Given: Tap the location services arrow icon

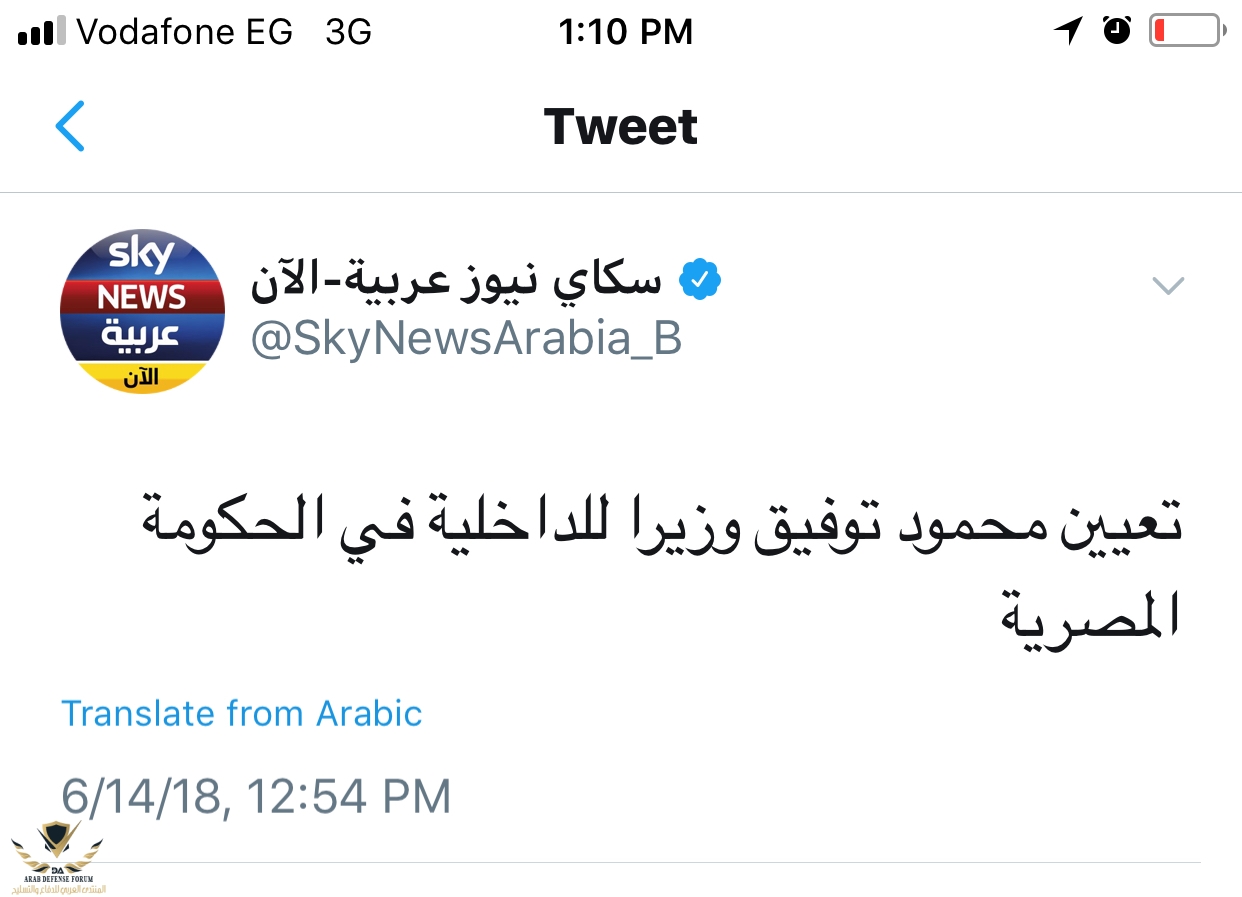Looking at the screenshot, I should (1068, 31).
